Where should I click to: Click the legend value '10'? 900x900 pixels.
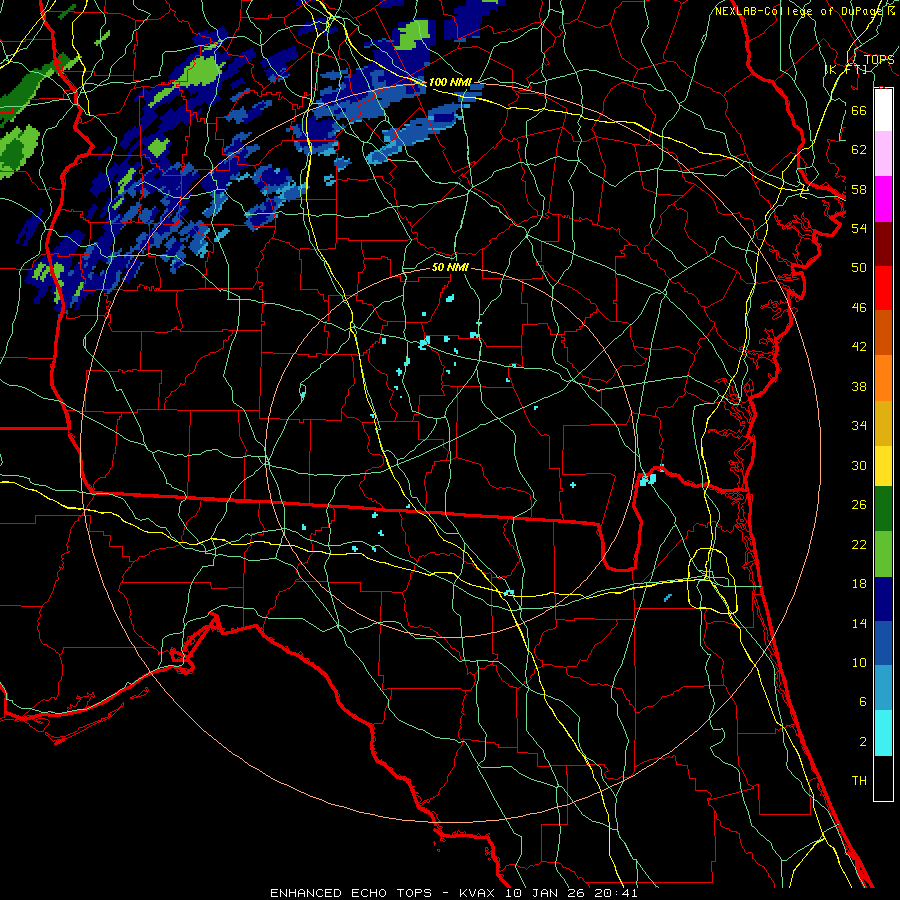pyautogui.click(x=859, y=662)
